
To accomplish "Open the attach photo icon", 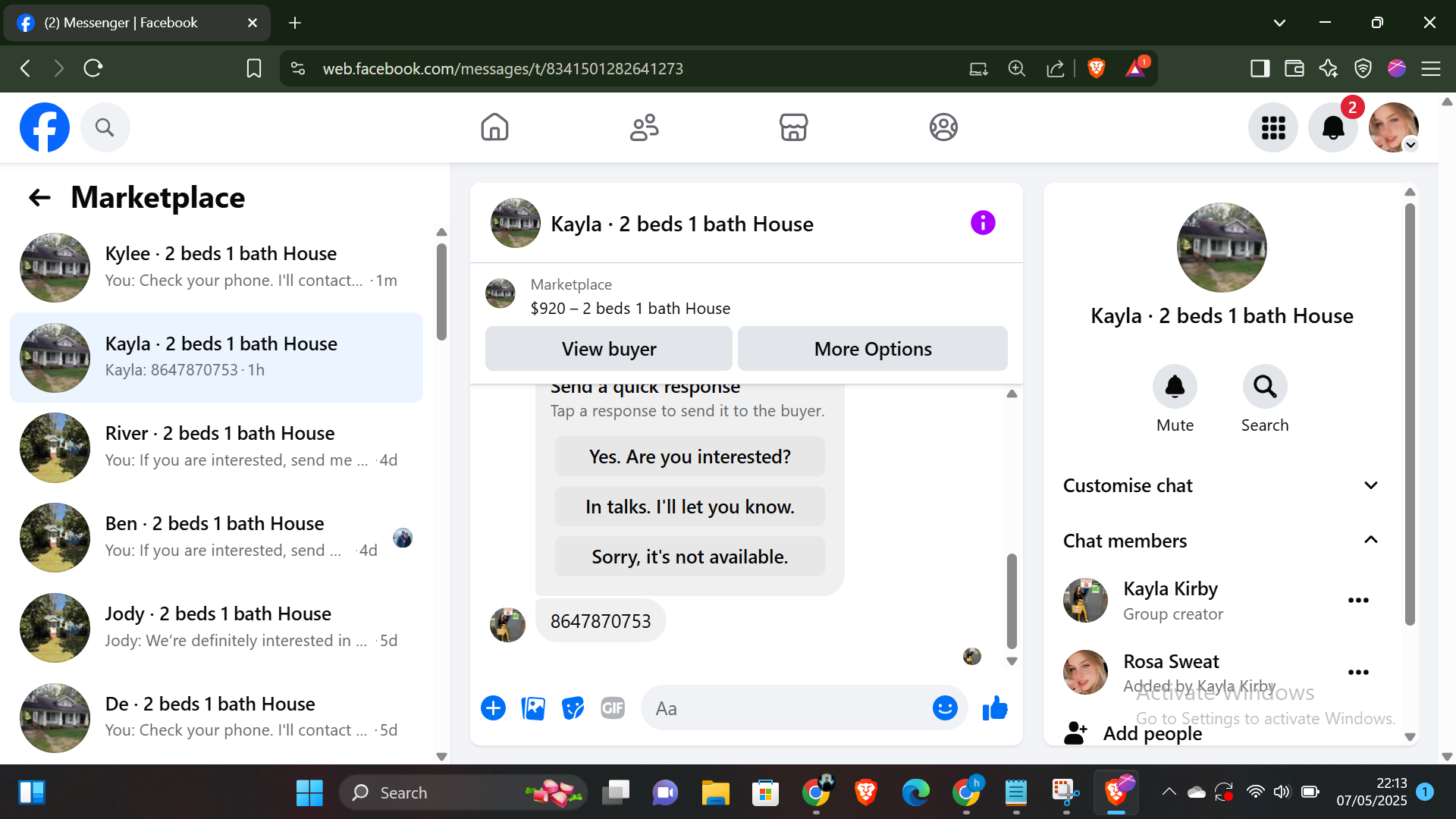I will 533,708.
